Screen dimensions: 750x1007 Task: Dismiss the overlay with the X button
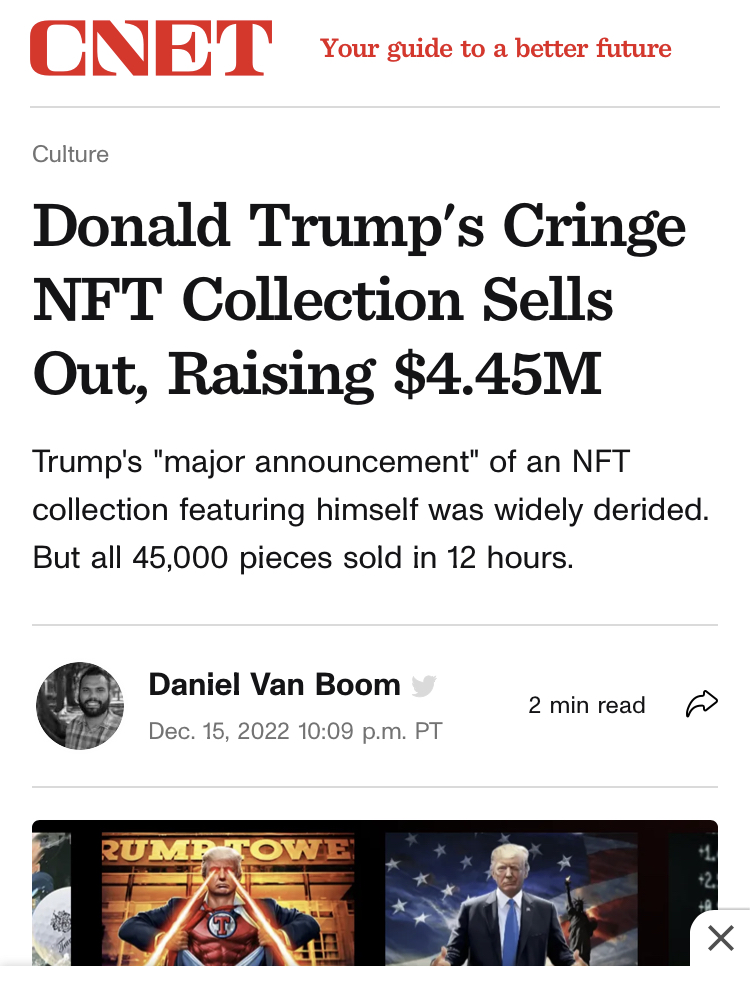coord(720,938)
